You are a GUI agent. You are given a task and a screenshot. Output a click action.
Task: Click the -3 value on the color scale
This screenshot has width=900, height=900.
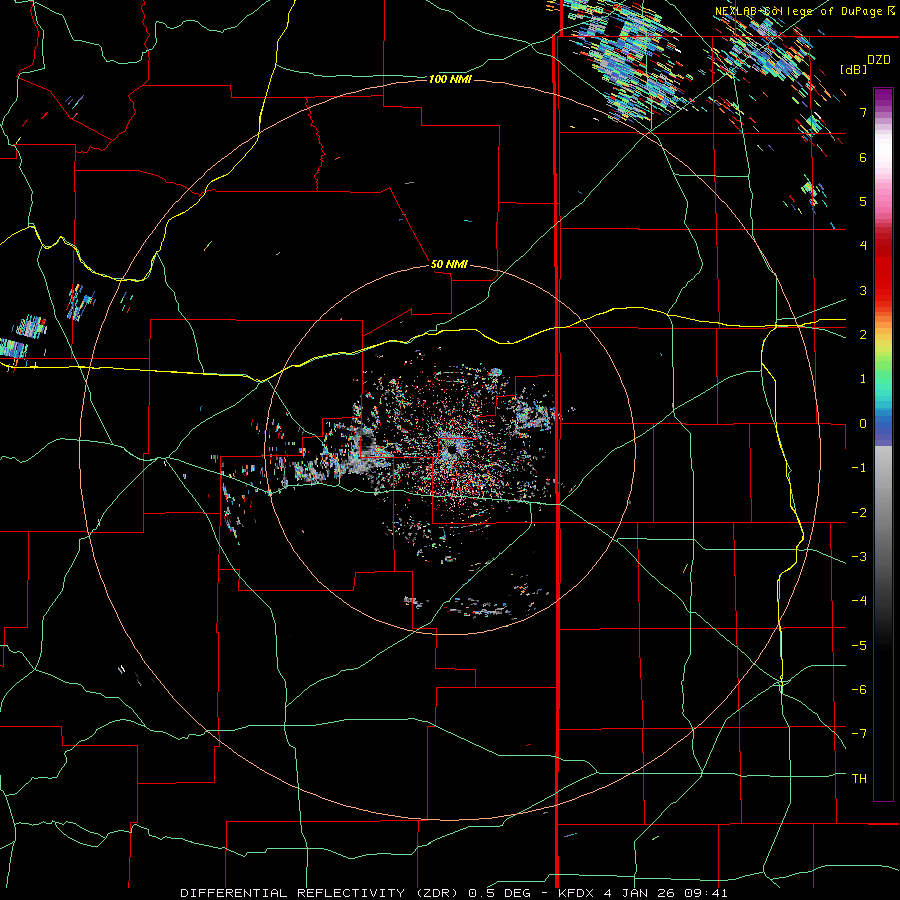coord(859,557)
